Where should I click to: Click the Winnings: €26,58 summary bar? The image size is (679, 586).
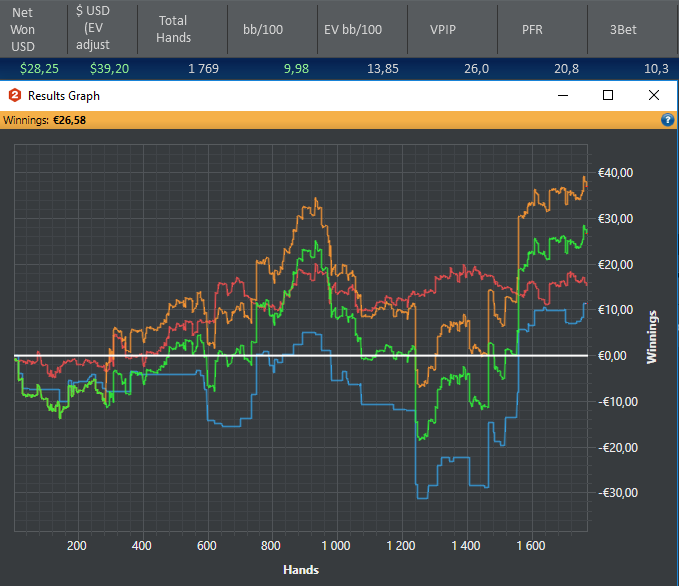(45, 120)
